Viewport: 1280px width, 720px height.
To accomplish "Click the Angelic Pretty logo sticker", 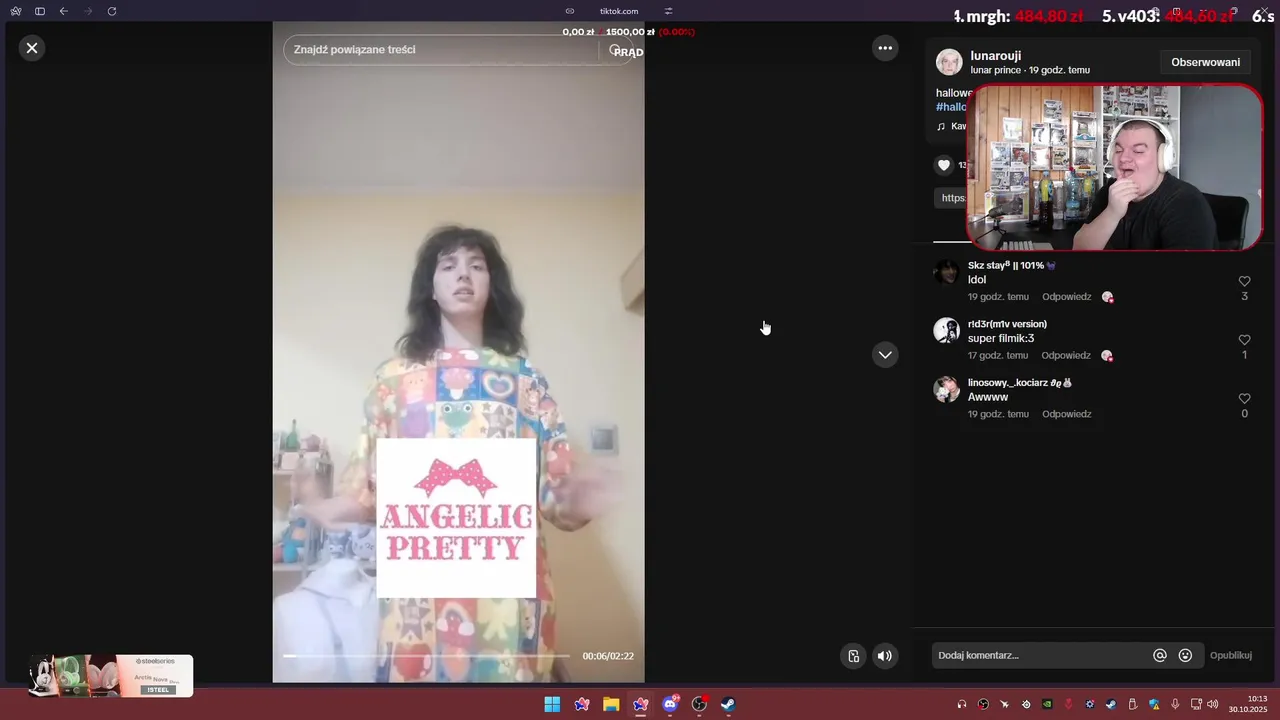I will [x=456, y=518].
